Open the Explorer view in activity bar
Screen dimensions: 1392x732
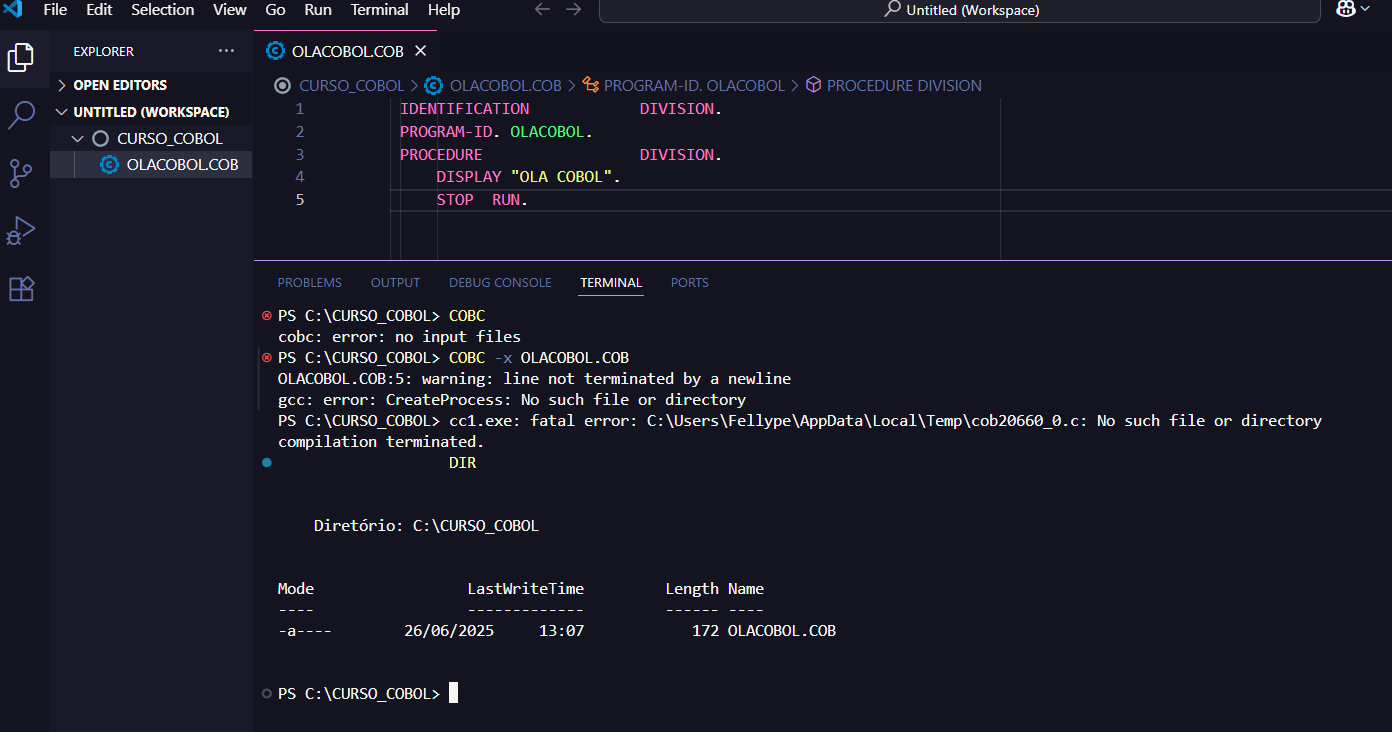pyautogui.click(x=21, y=57)
